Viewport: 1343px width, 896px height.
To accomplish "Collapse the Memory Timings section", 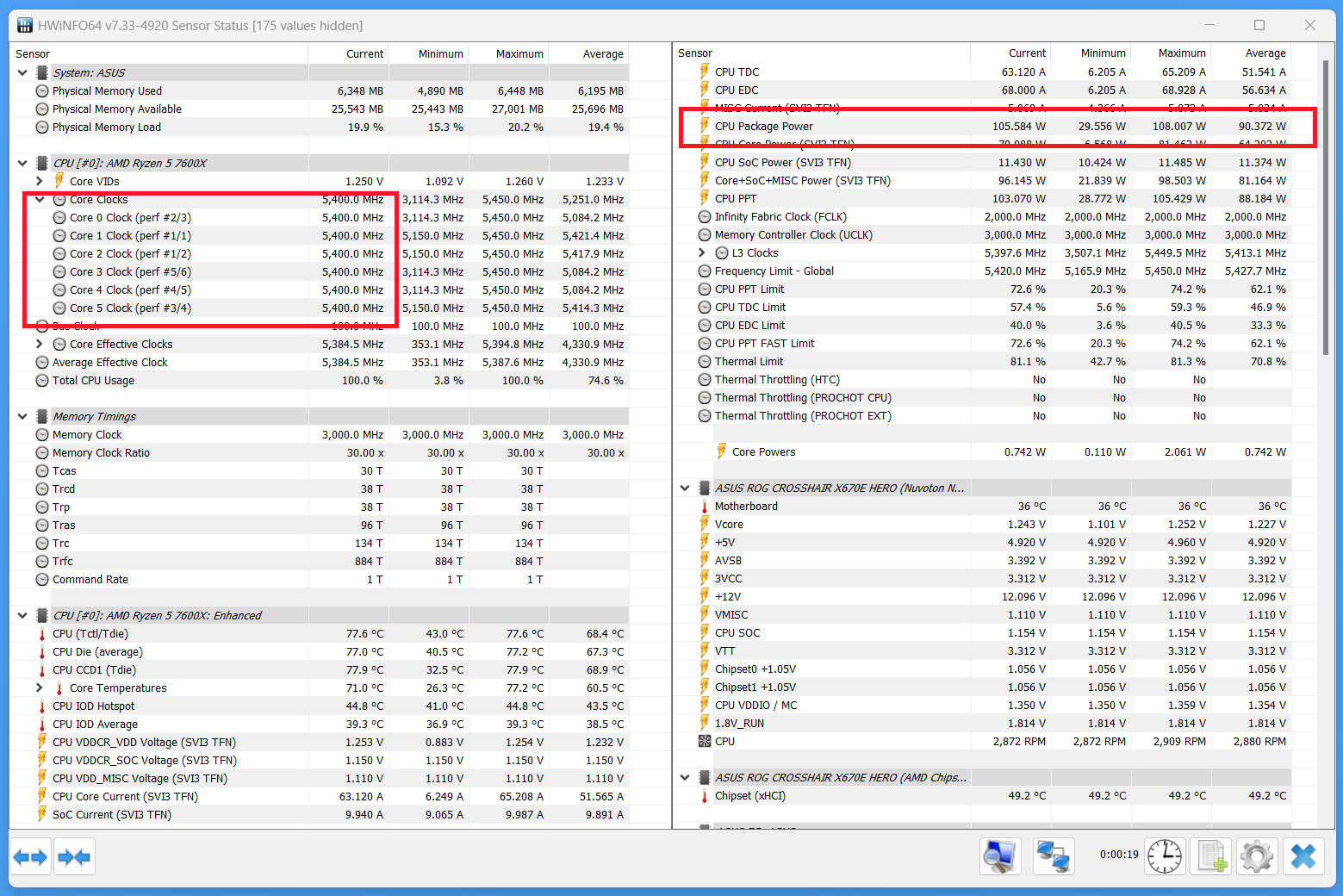I will coord(22,416).
